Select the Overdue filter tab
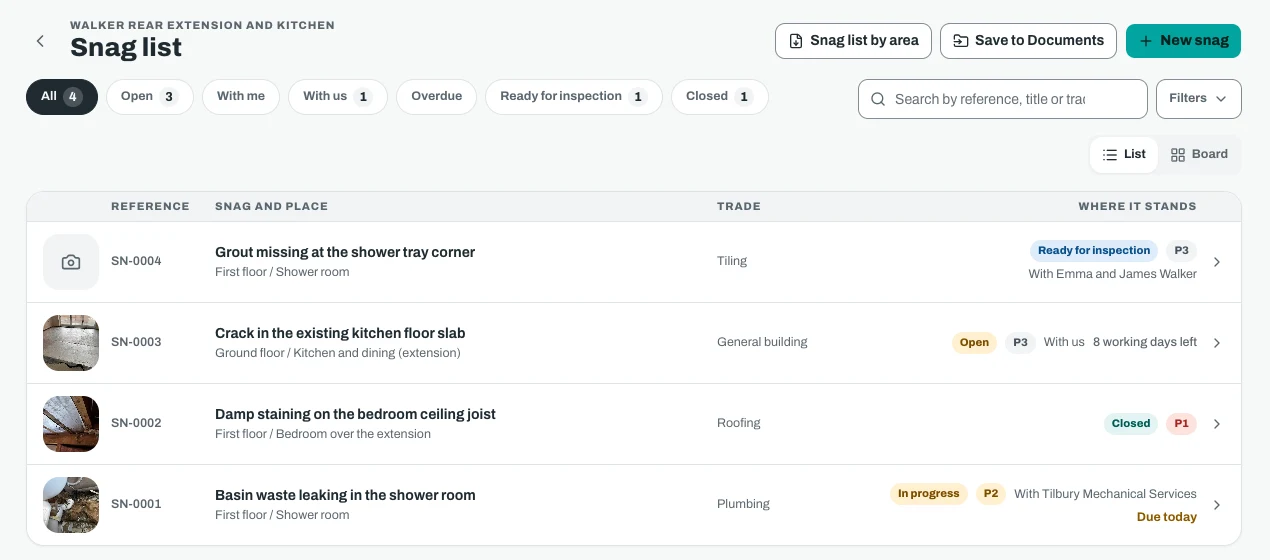 pyautogui.click(x=437, y=97)
